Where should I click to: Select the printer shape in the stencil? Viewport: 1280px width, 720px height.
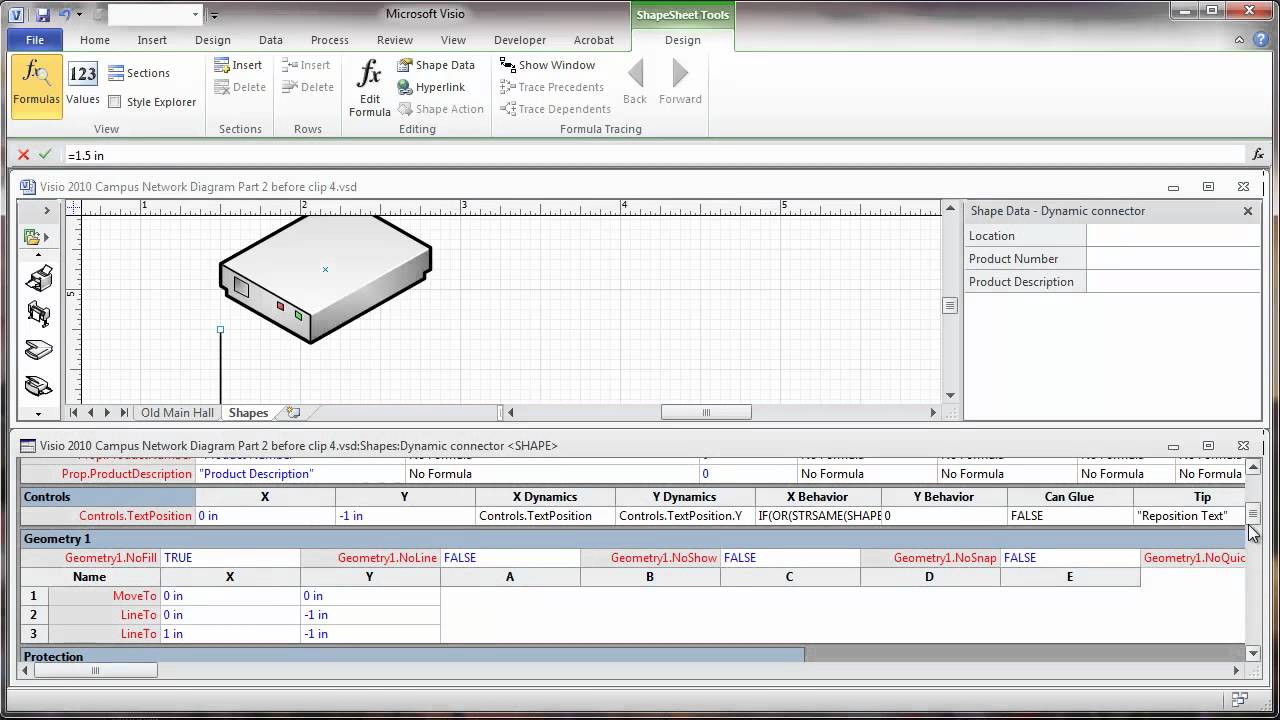click(38, 279)
